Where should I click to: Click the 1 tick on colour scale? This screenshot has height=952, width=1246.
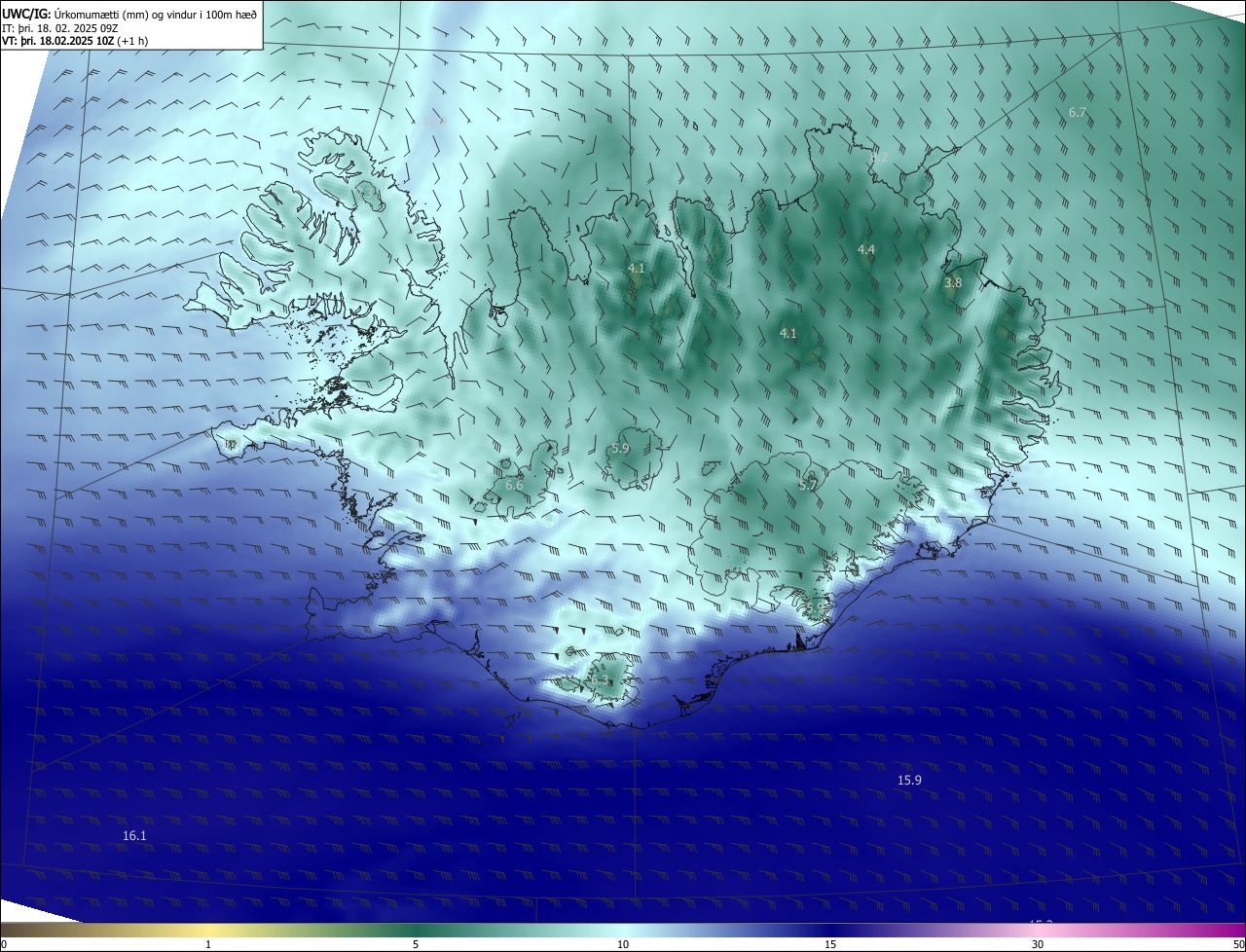[208, 944]
